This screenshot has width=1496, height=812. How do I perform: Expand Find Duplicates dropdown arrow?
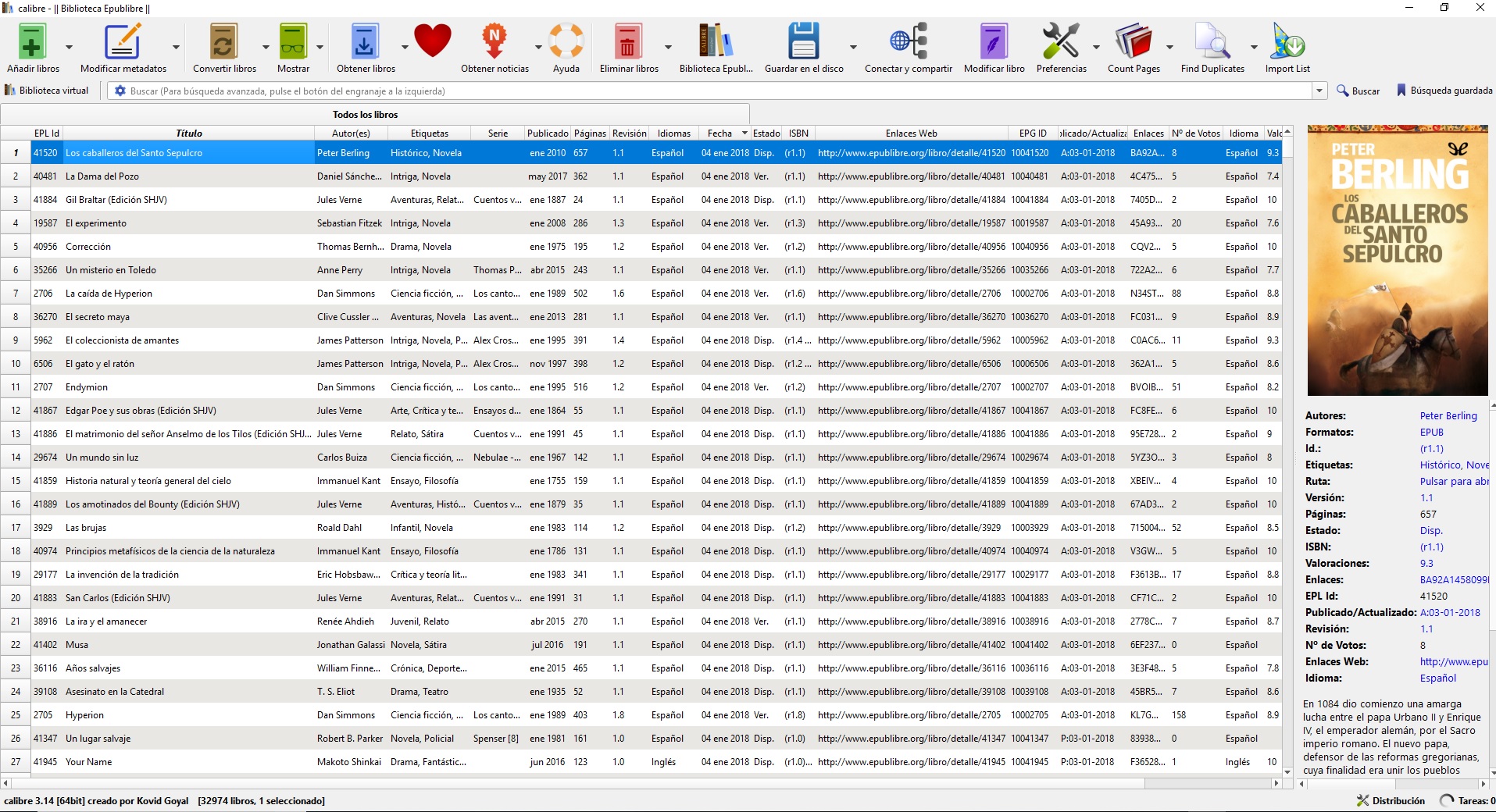1254,47
